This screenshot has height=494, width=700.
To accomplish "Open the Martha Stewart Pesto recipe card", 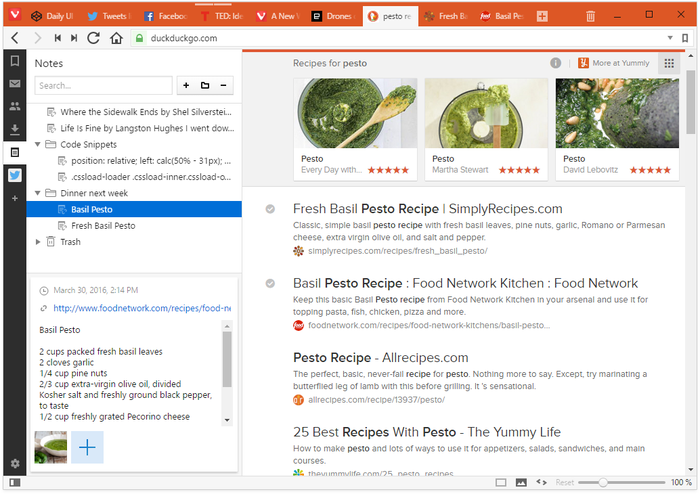I will 486,129.
